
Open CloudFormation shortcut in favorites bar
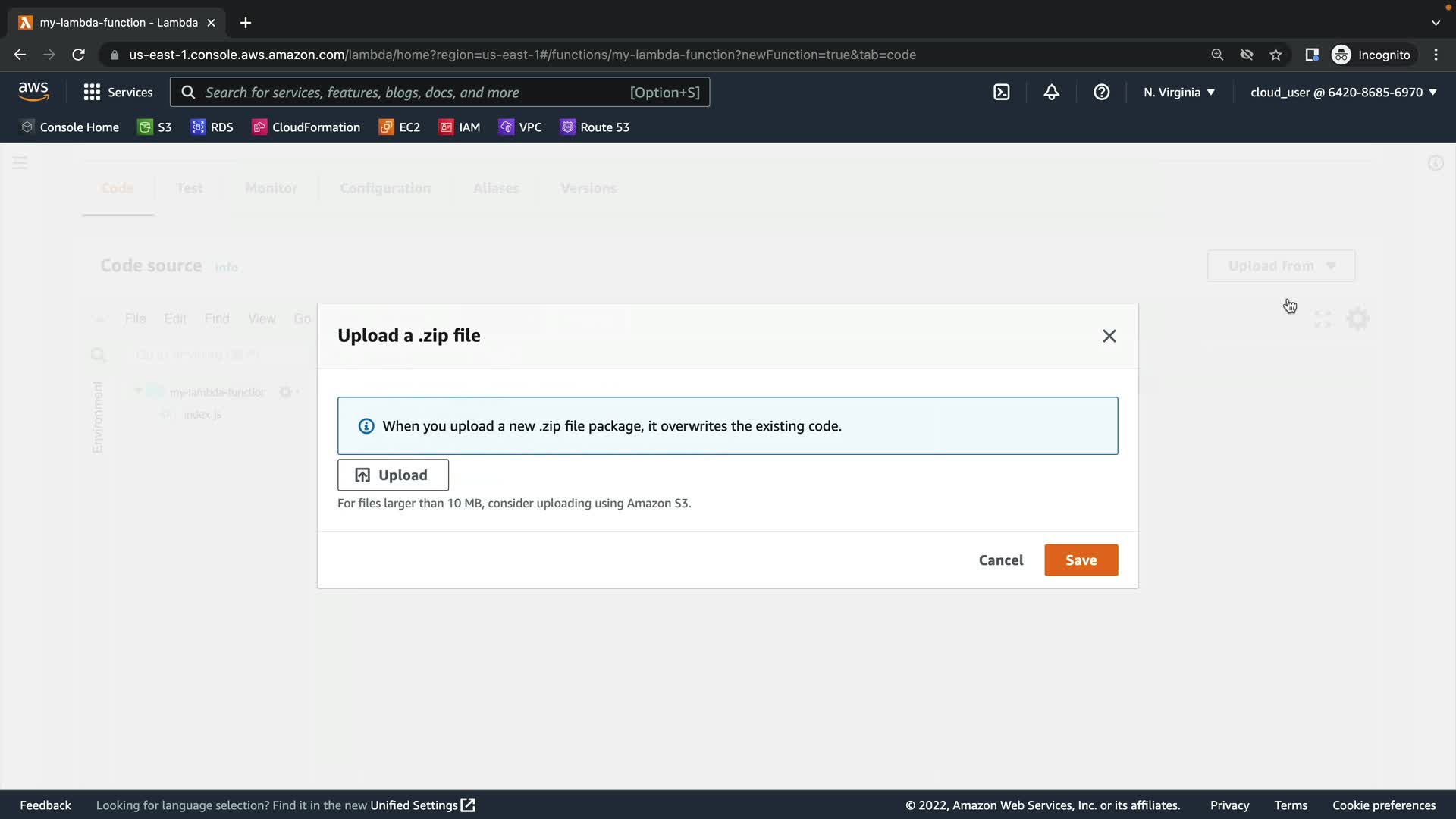point(306,127)
